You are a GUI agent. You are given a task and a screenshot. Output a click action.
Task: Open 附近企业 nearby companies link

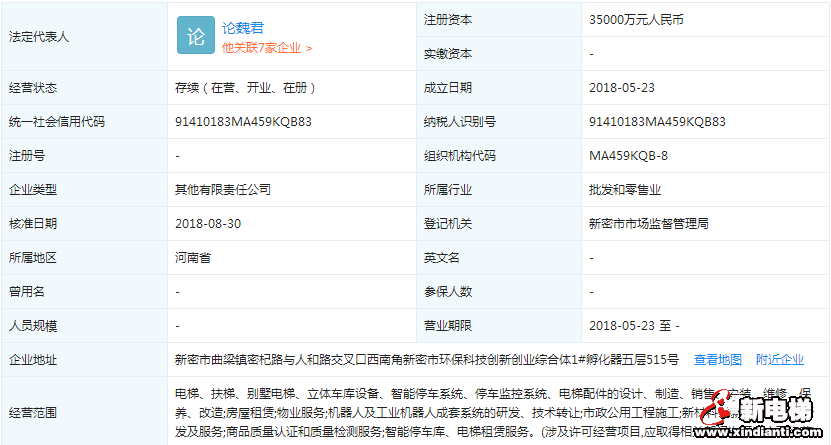pyautogui.click(x=780, y=359)
